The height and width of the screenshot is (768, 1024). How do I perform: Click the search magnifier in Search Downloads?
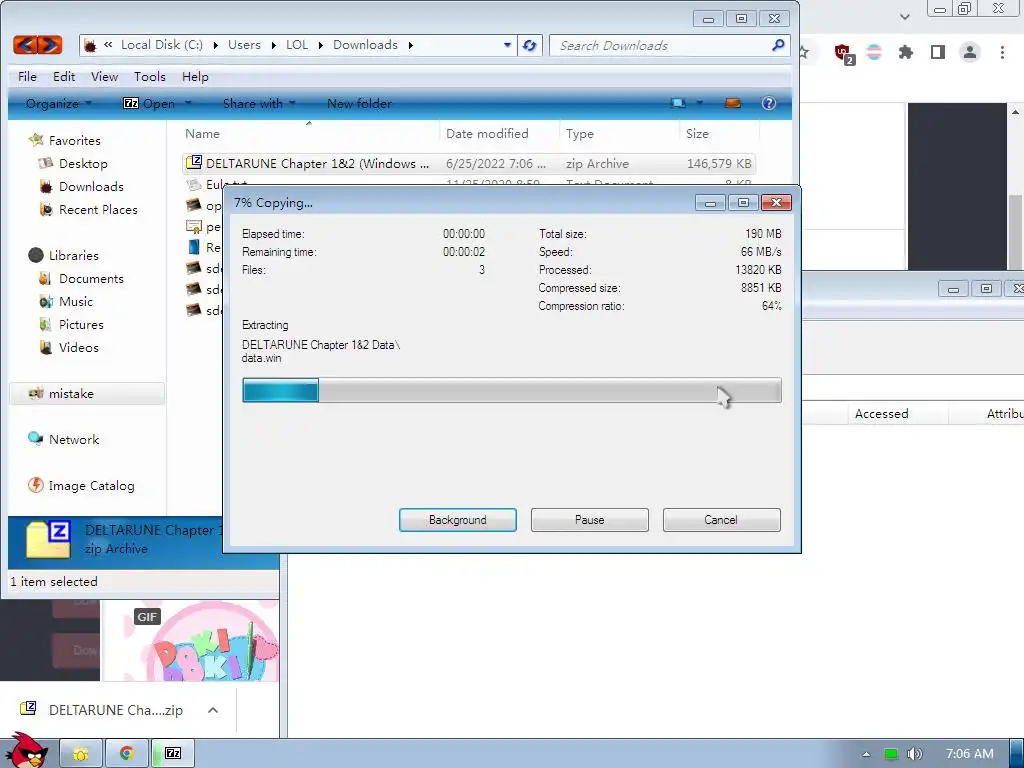(778, 45)
